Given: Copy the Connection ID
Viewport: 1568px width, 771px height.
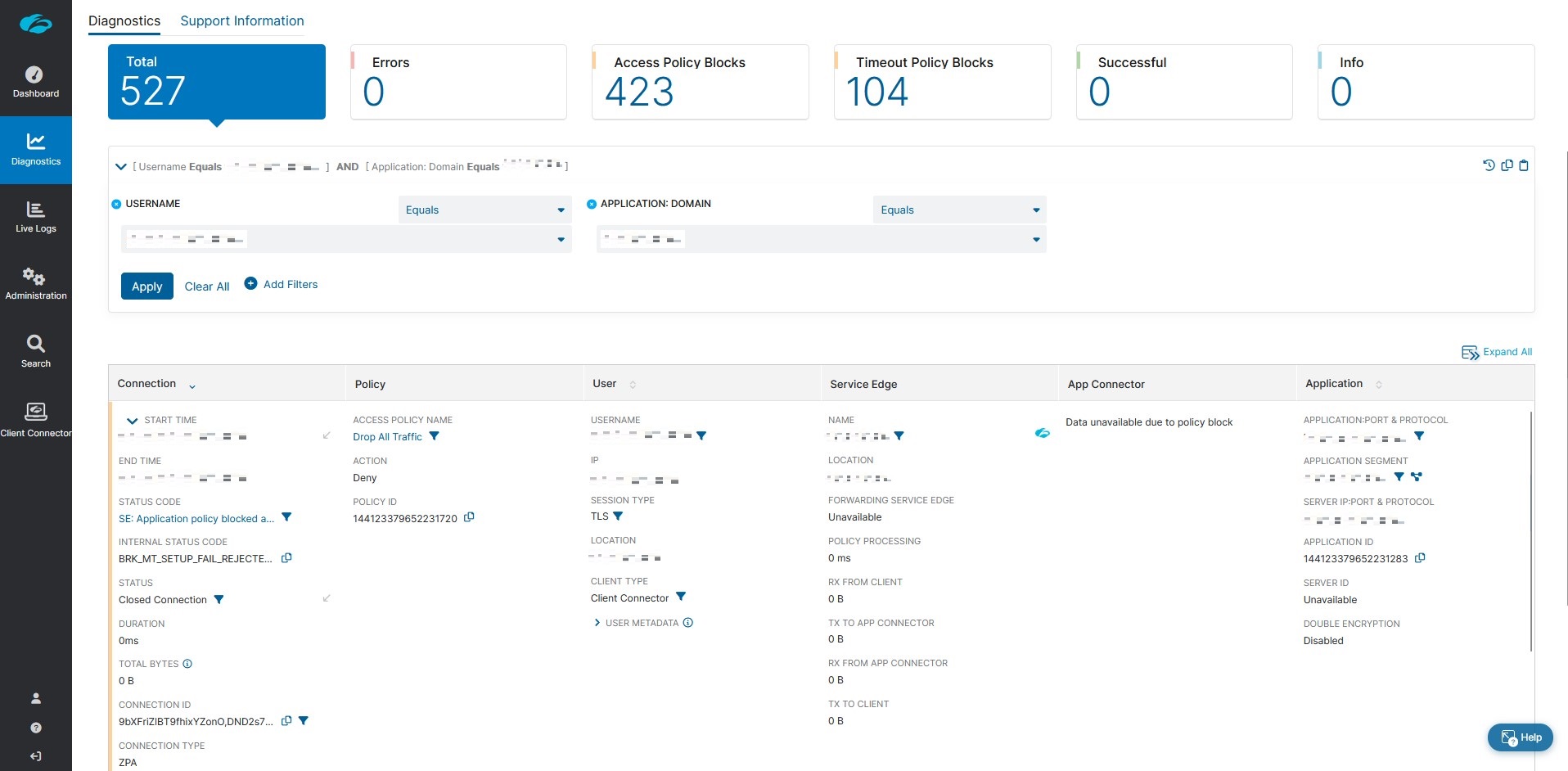Looking at the screenshot, I should 286,721.
